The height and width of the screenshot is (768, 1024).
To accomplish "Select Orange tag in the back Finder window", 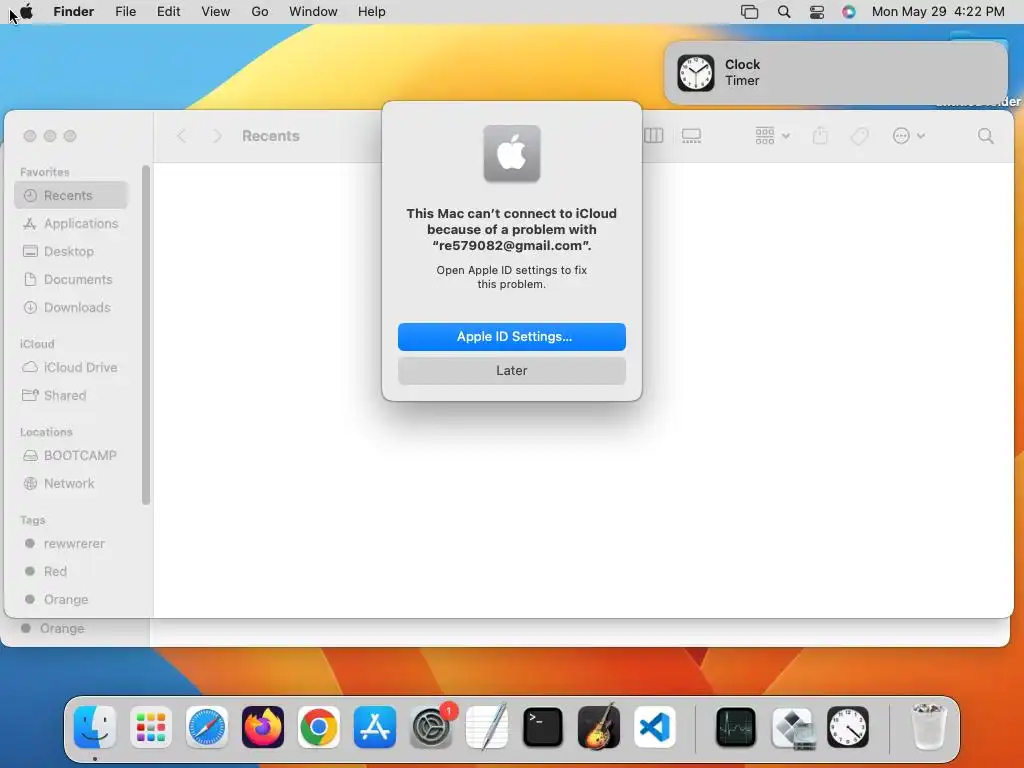I will pyautogui.click(x=62, y=629).
